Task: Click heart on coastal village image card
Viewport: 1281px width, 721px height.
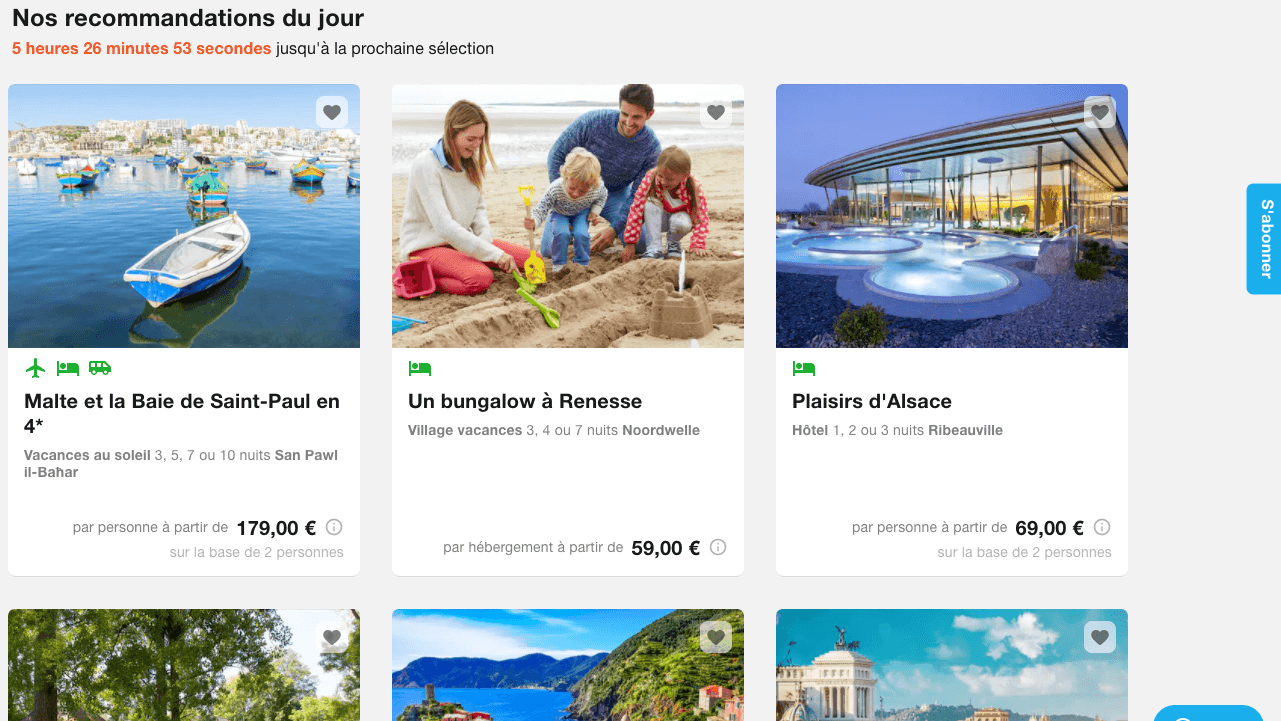Action: (x=716, y=637)
